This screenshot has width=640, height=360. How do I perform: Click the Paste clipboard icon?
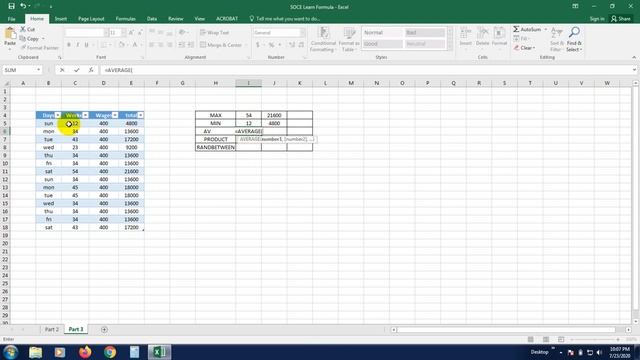(10, 34)
